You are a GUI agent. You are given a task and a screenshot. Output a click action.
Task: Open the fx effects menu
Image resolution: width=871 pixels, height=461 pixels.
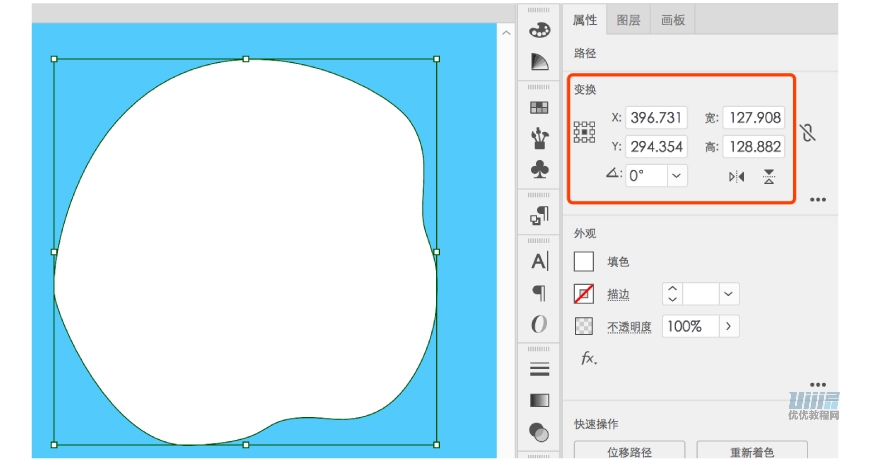click(589, 358)
